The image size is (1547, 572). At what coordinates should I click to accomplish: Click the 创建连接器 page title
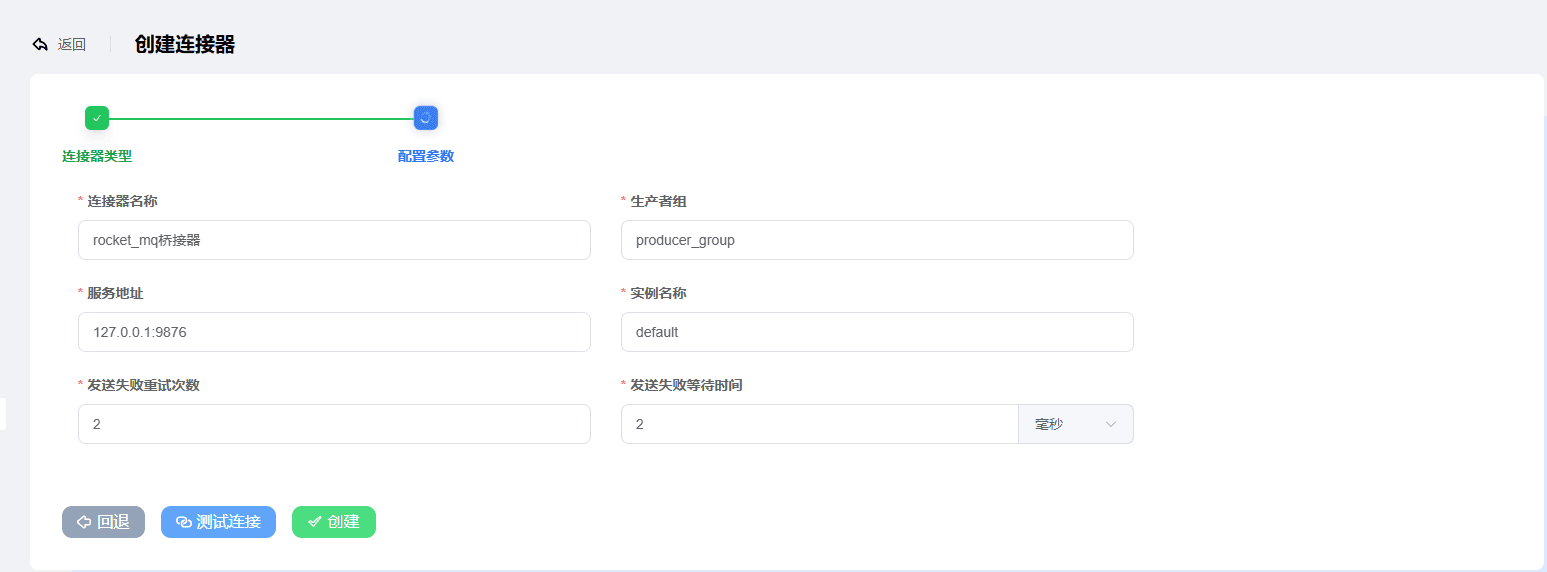(185, 45)
